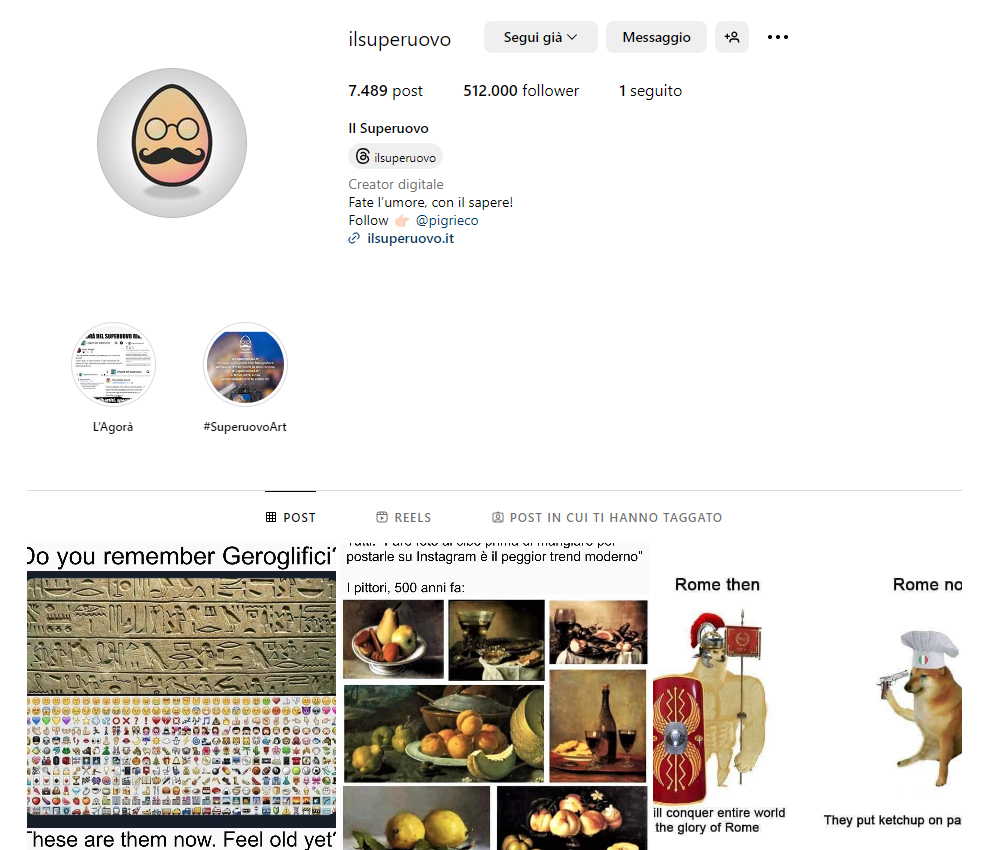Open the Geroglifici emoji meme post
The height and width of the screenshot is (850, 1000).
click(181, 696)
